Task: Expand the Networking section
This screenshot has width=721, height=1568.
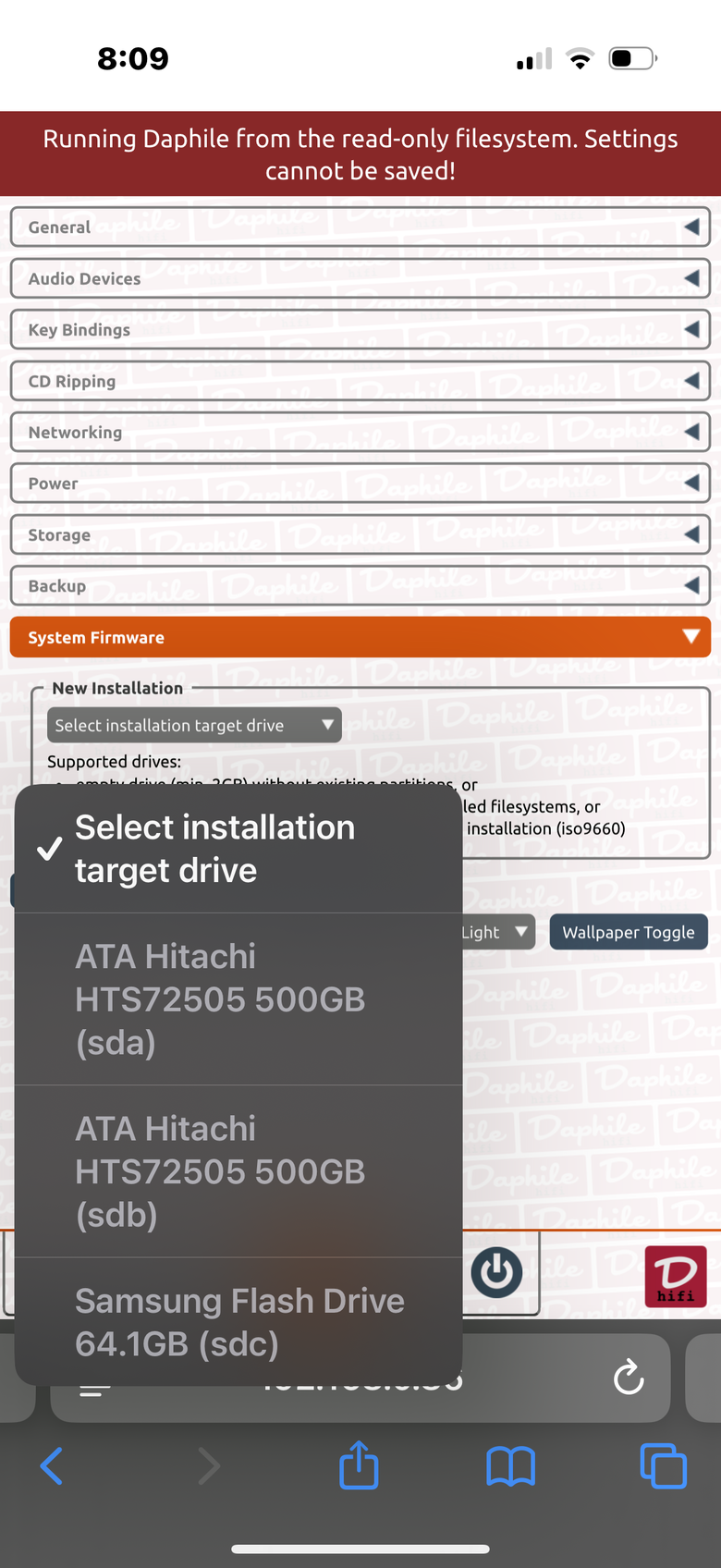Action: point(360,432)
